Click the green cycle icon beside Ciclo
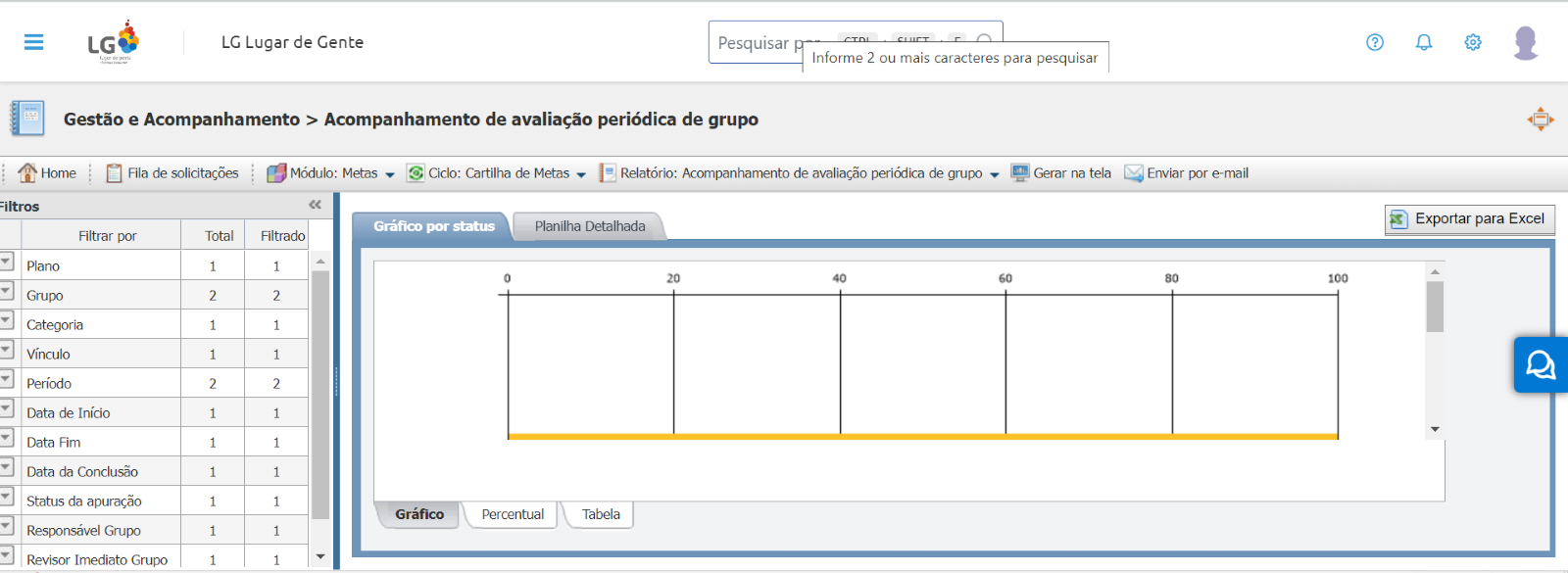 [x=416, y=173]
